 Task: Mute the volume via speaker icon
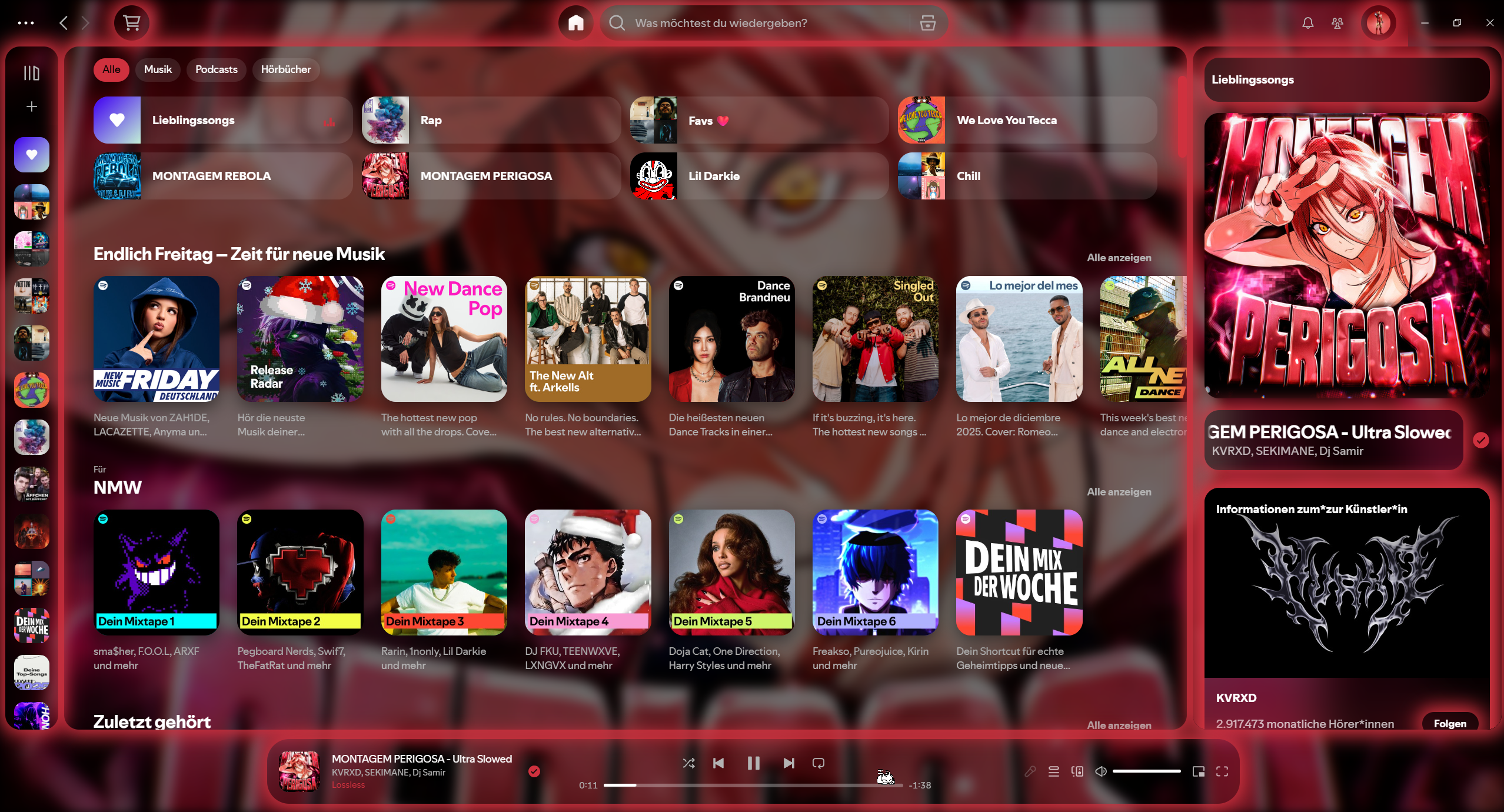click(x=1102, y=771)
